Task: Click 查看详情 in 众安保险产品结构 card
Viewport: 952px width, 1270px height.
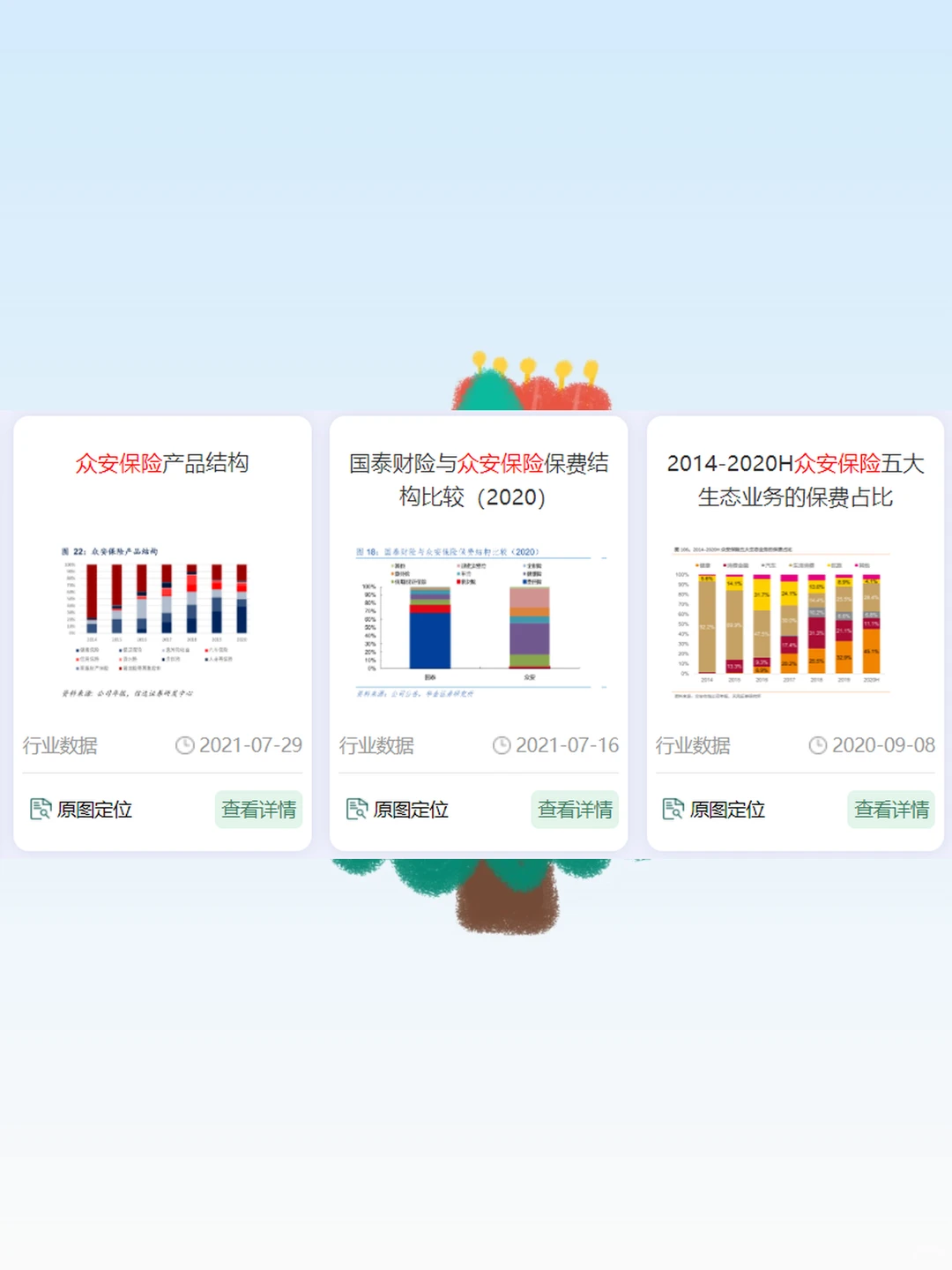Action: click(x=259, y=810)
